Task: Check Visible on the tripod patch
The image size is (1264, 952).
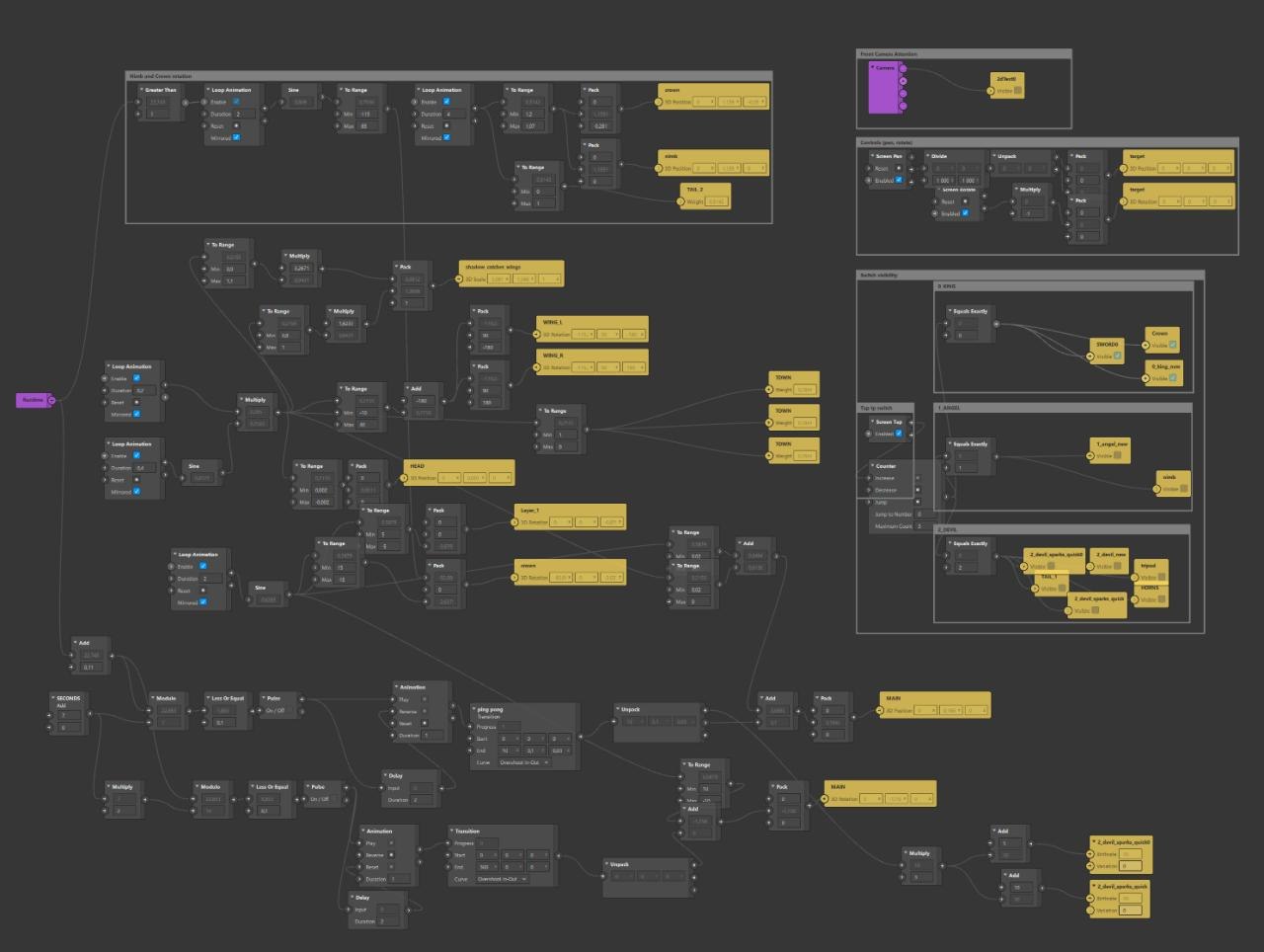Action: click(x=1161, y=577)
